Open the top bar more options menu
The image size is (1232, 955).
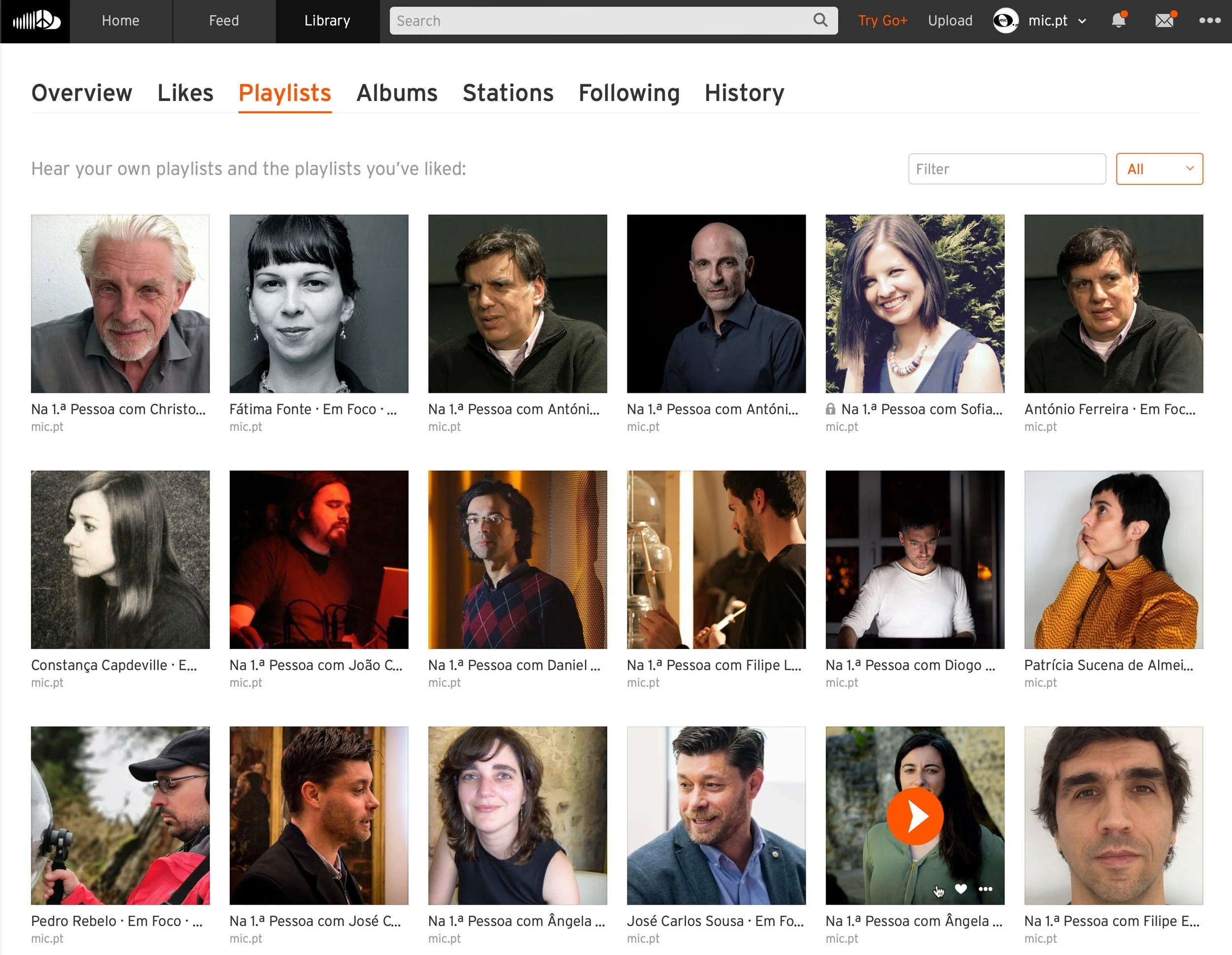(1209, 20)
